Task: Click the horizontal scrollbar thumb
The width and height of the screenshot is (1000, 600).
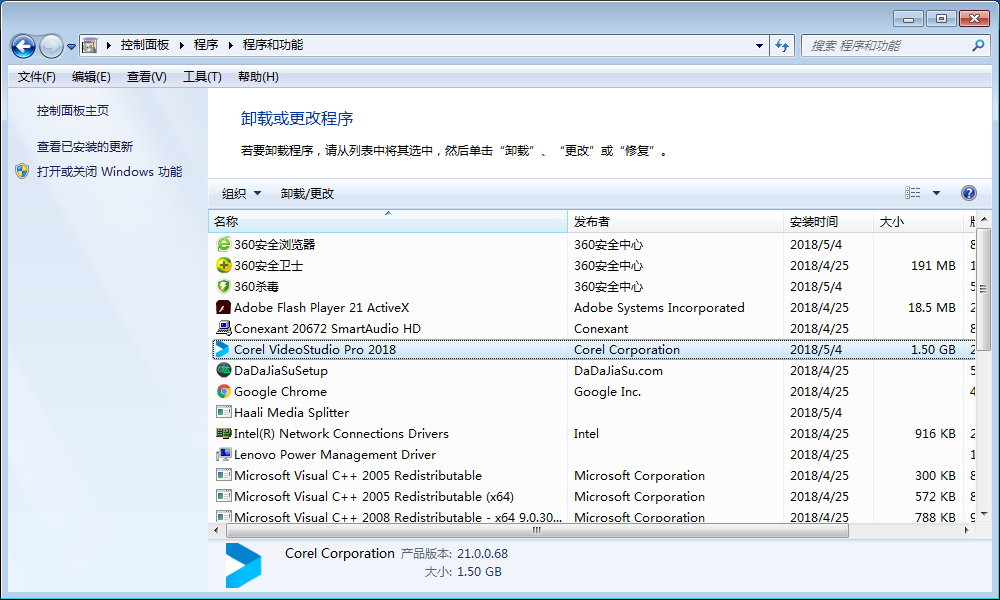Action: coord(537,530)
